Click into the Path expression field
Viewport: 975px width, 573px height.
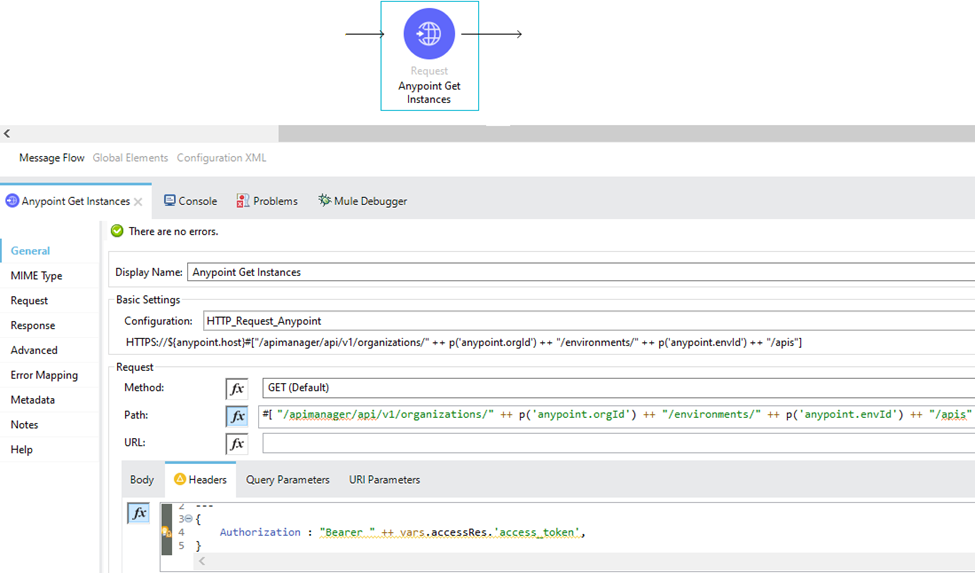pyautogui.click(x=616, y=416)
